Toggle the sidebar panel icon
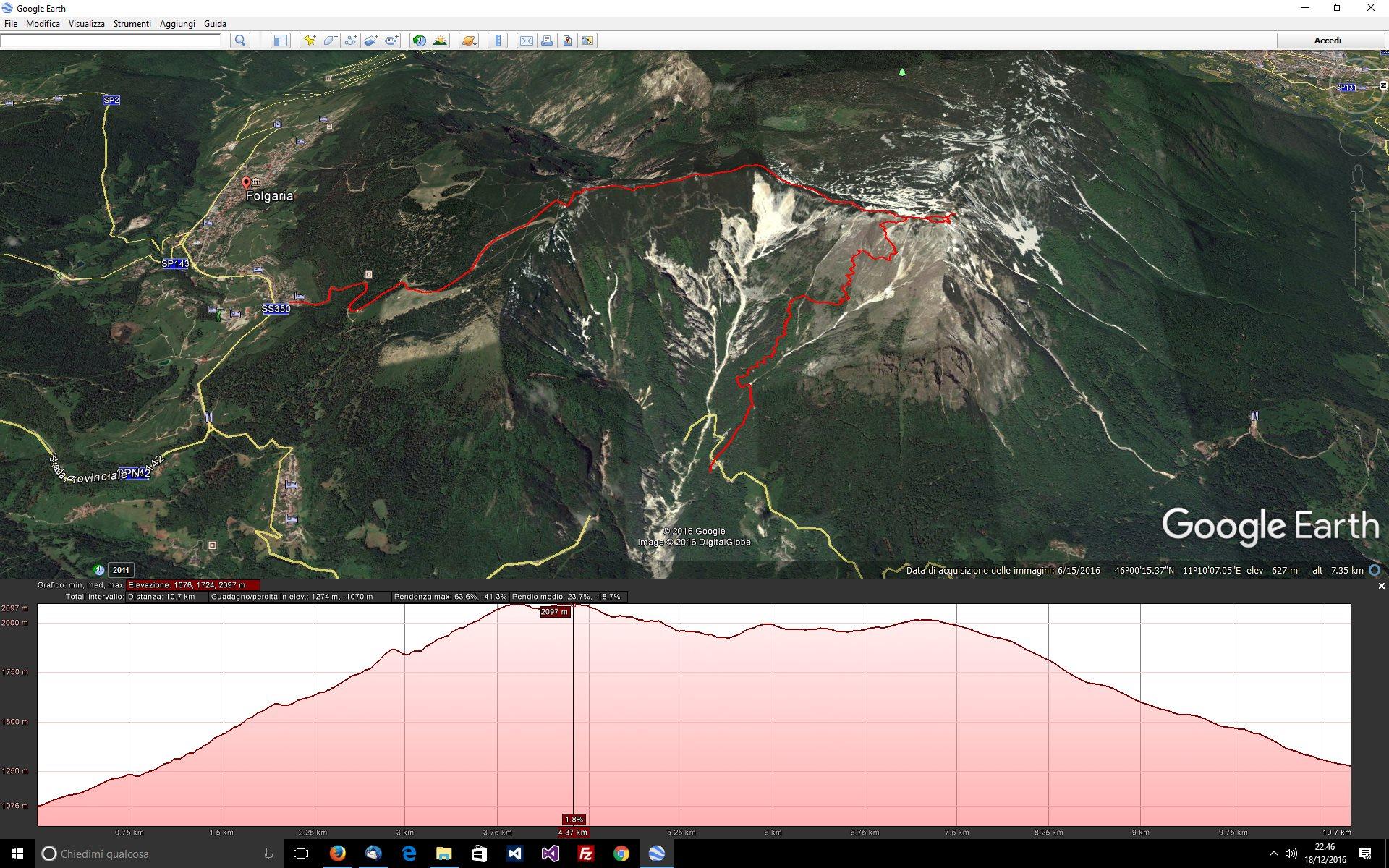 (x=280, y=41)
